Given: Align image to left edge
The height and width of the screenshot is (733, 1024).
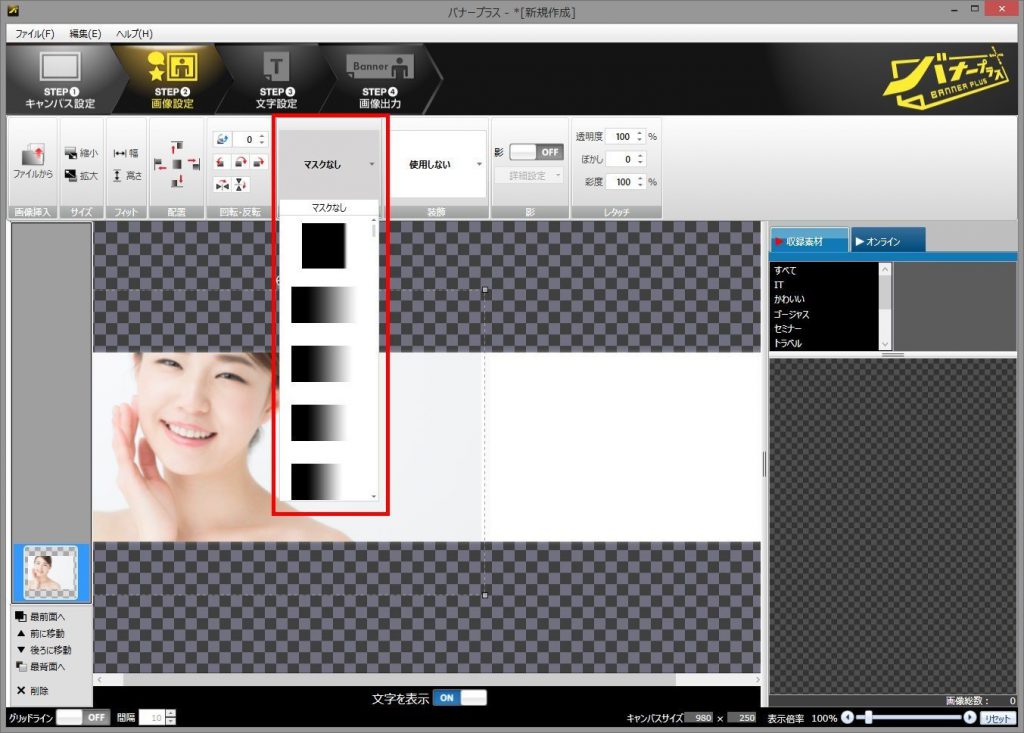Looking at the screenshot, I should pyautogui.click(x=160, y=164).
